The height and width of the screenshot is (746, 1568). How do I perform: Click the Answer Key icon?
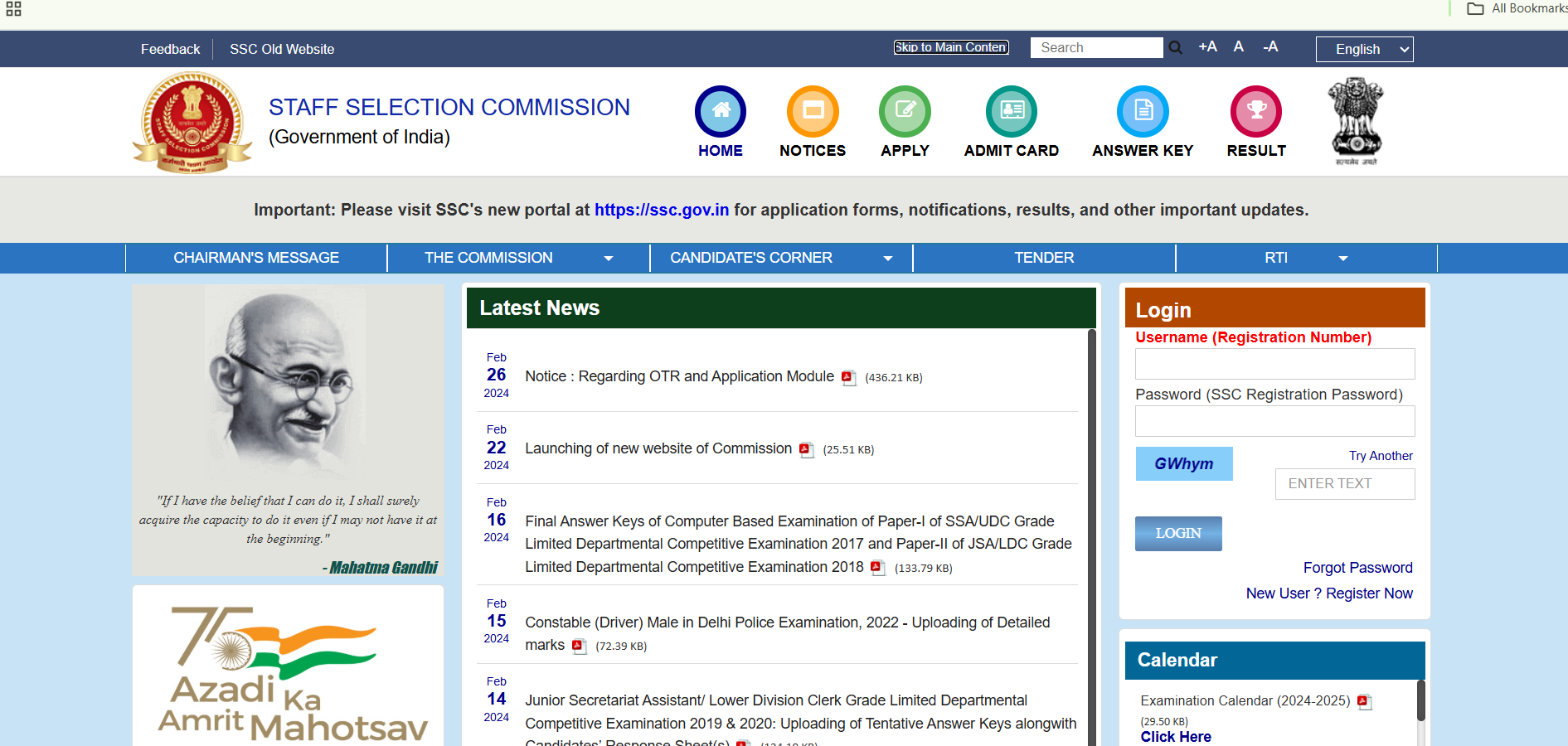[x=1142, y=111]
